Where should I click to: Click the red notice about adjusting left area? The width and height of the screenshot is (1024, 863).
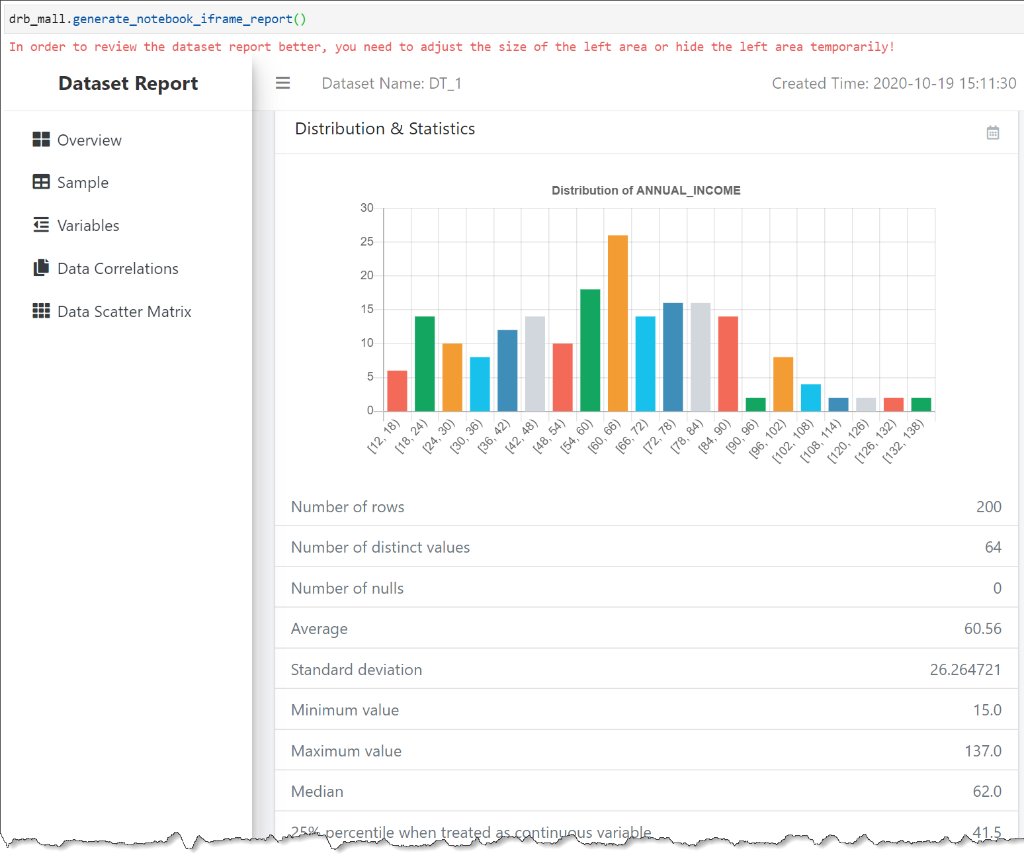[451, 47]
